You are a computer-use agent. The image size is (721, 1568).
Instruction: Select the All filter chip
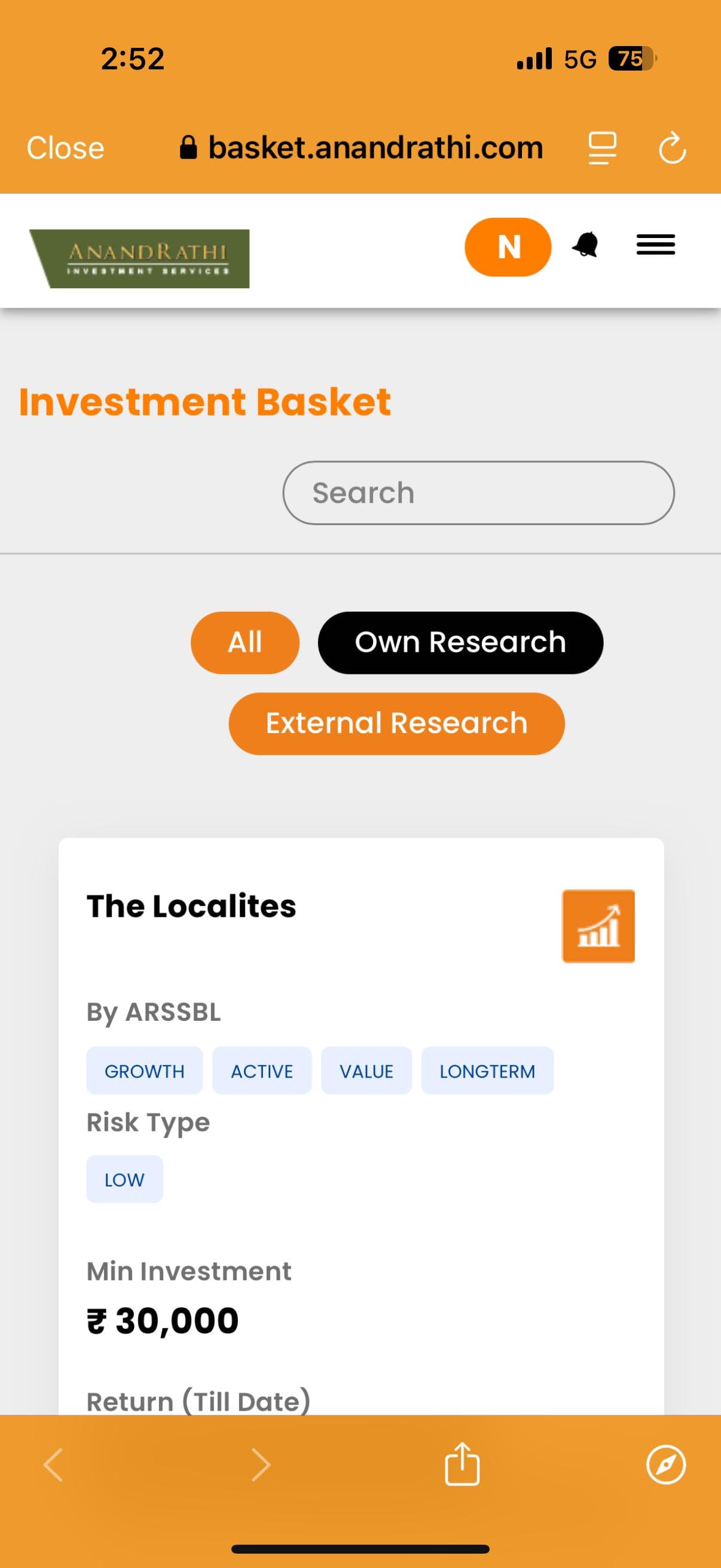tap(244, 642)
